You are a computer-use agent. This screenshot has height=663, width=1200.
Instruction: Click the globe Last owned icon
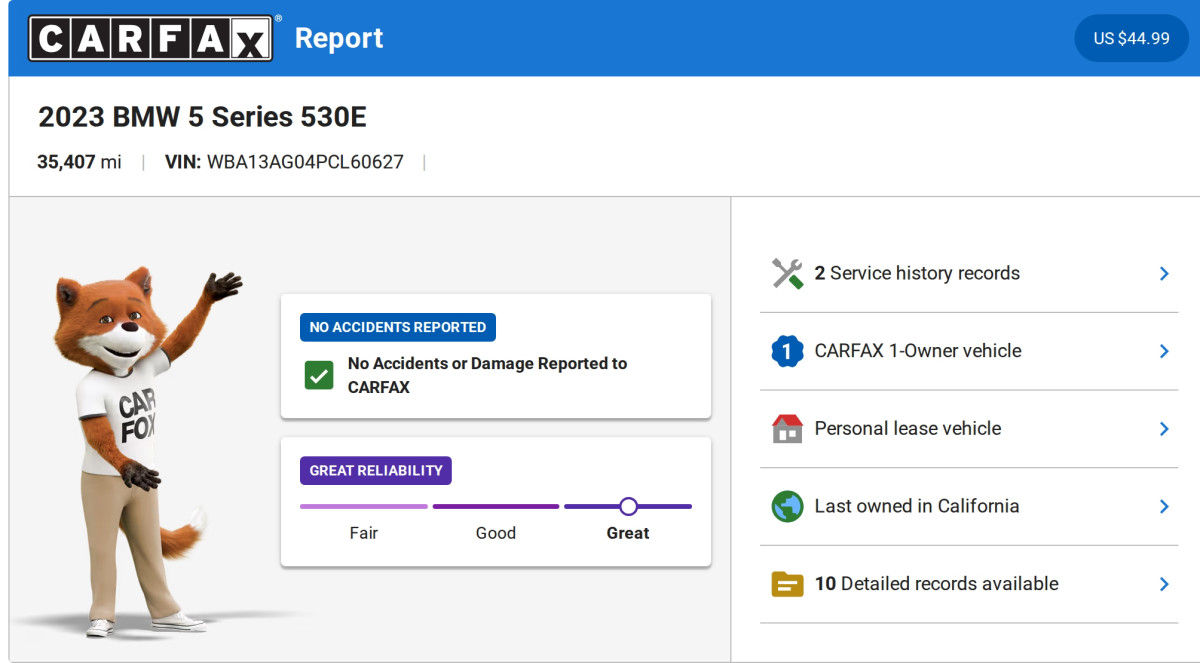pos(787,506)
